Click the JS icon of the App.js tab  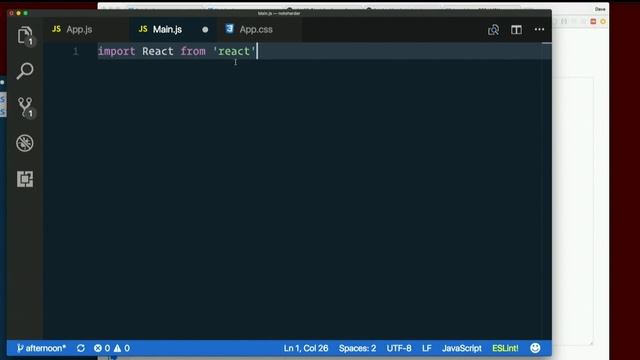56,29
